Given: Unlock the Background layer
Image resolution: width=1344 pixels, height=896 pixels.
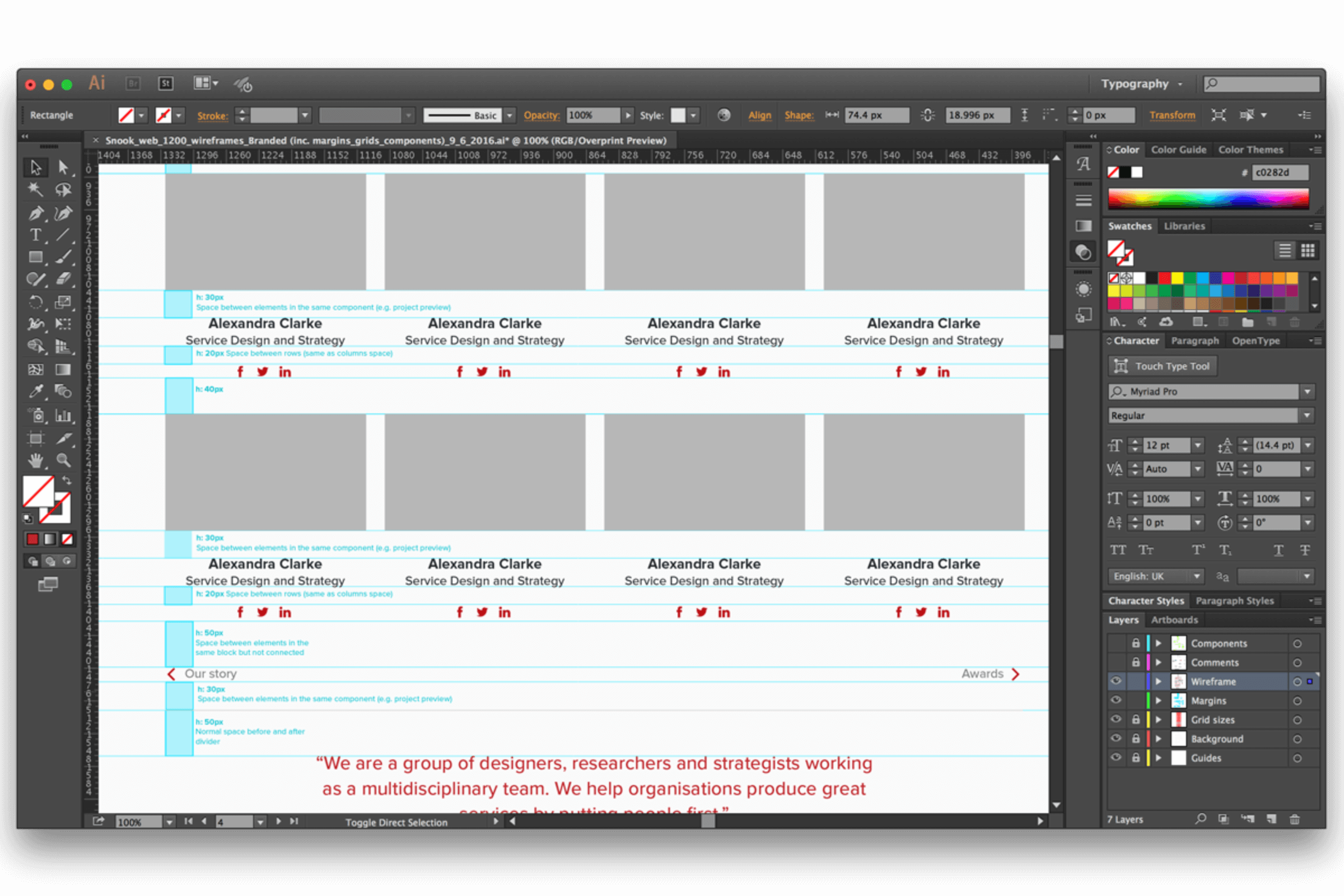Looking at the screenshot, I should (x=1136, y=738).
